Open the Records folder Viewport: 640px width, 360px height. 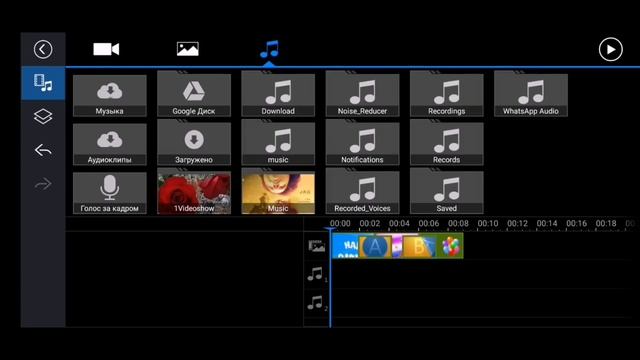(447, 144)
